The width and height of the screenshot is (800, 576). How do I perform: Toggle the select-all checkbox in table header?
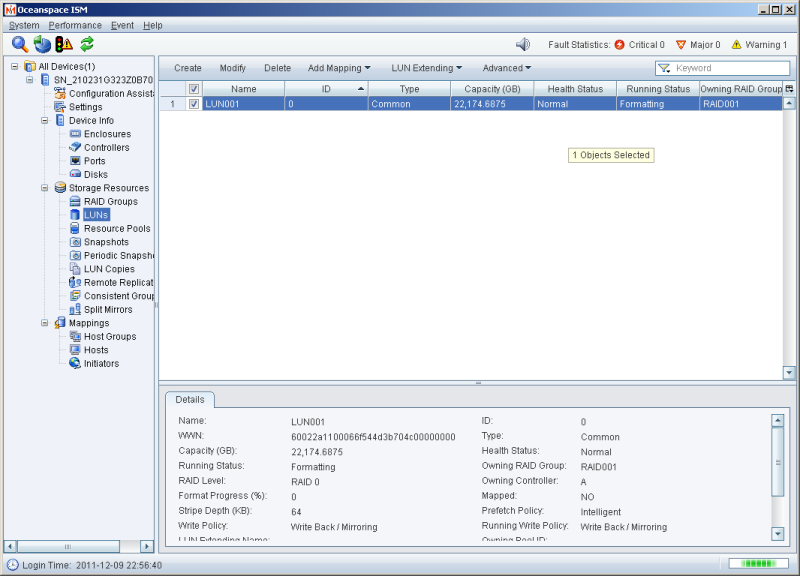(x=194, y=89)
